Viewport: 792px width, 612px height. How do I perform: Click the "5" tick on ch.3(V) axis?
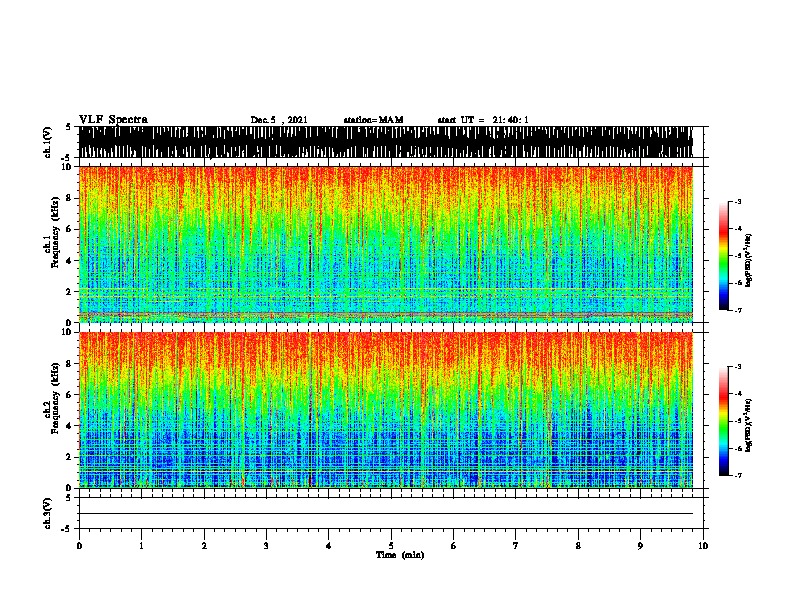tap(68, 498)
